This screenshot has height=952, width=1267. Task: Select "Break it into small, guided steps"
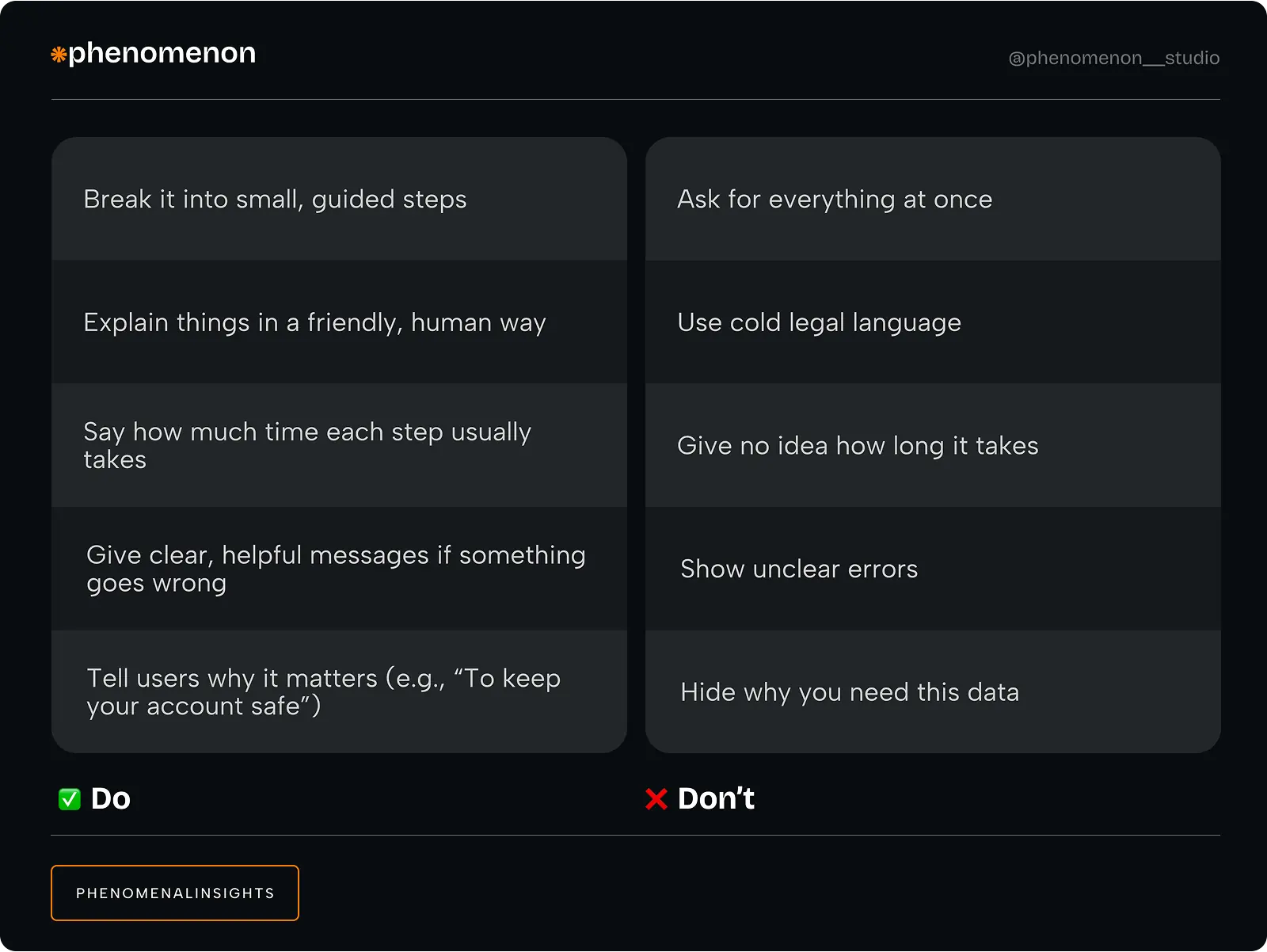(275, 200)
